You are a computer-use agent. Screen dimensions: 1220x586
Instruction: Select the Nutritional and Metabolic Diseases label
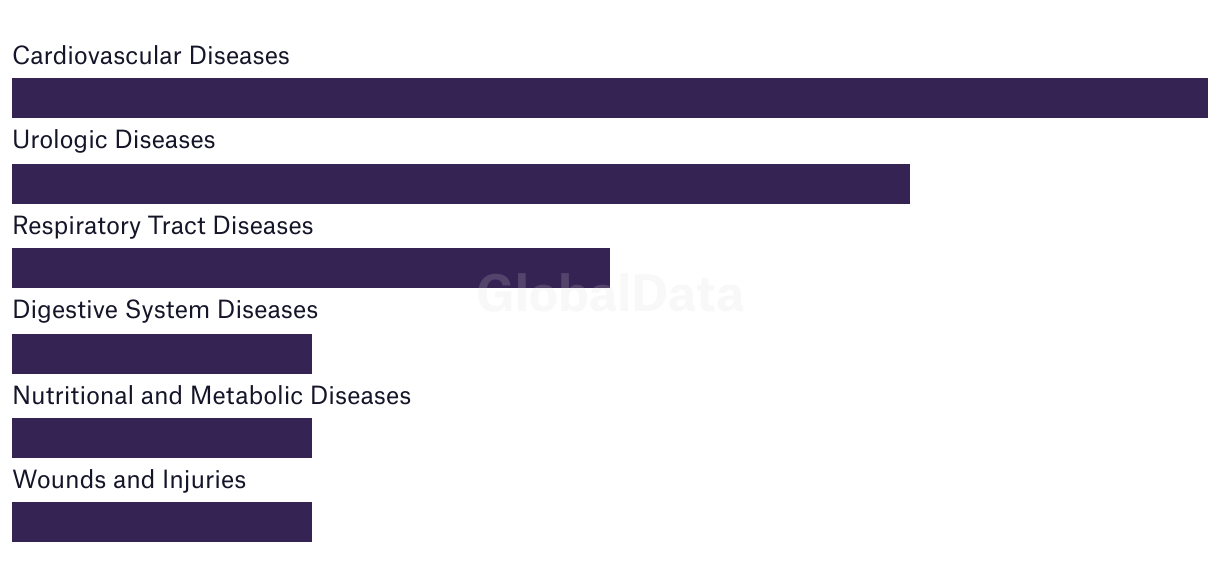pyautogui.click(x=212, y=396)
